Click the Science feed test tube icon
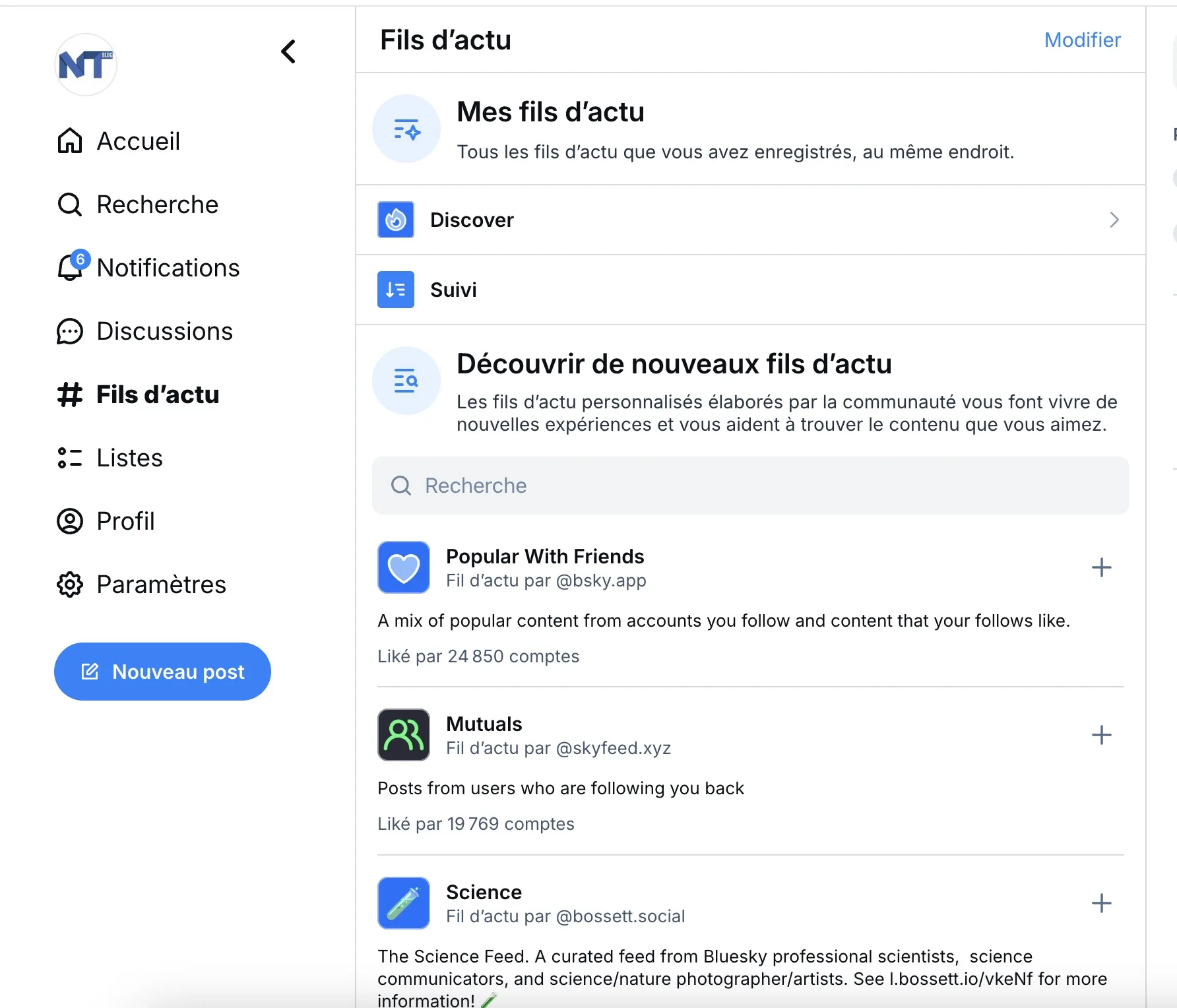 (403, 903)
